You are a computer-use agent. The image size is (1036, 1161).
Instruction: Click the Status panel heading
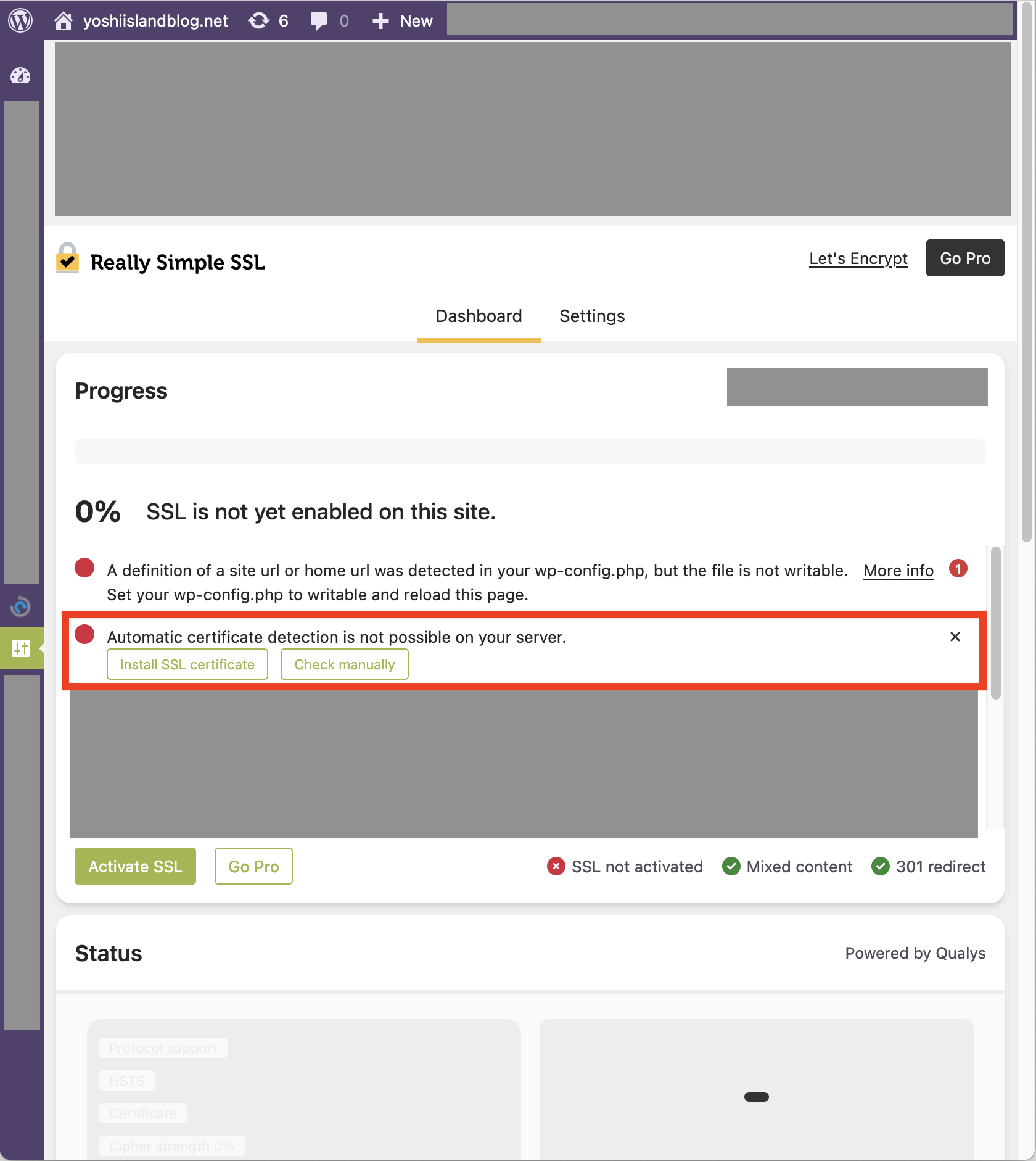109,953
